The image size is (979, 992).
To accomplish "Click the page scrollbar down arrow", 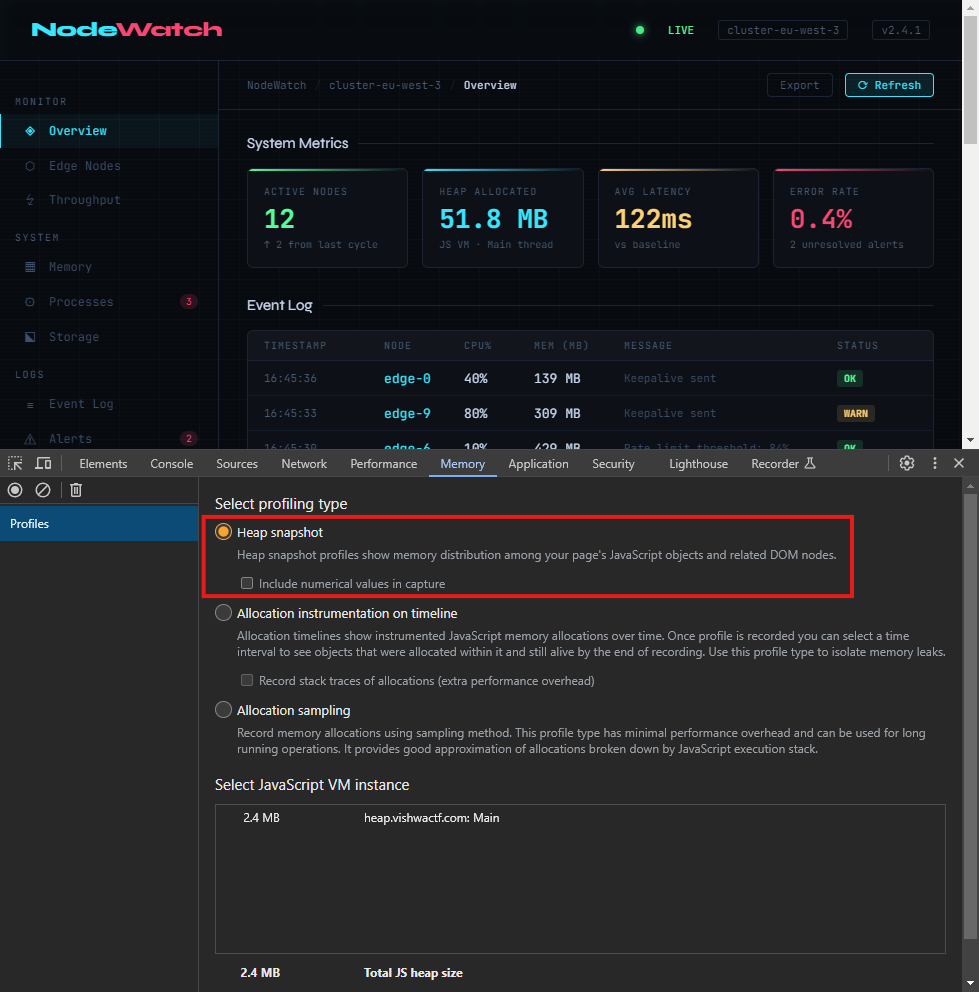I will coord(970,440).
